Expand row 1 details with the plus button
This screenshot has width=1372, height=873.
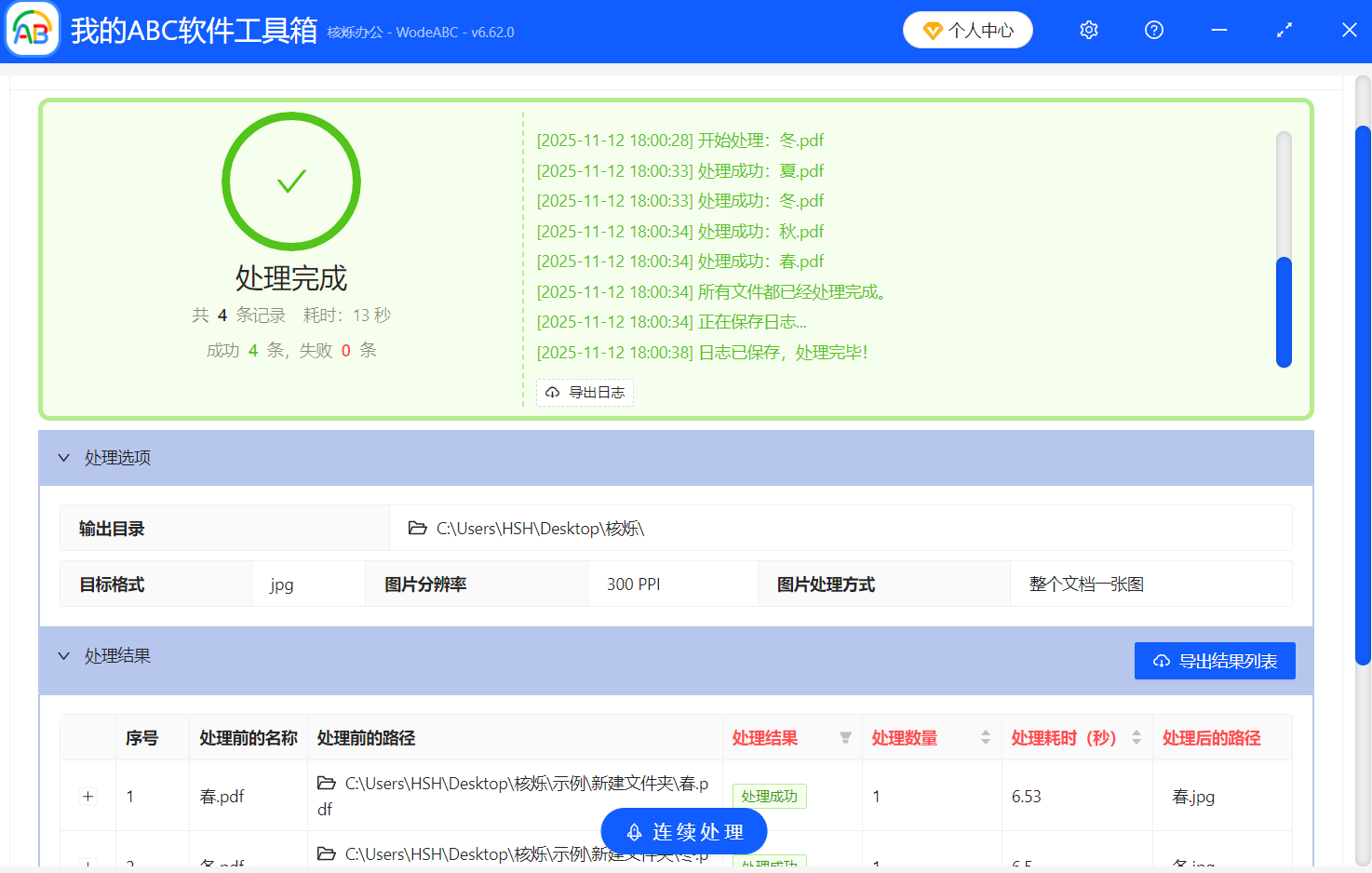(x=87, y=797)
